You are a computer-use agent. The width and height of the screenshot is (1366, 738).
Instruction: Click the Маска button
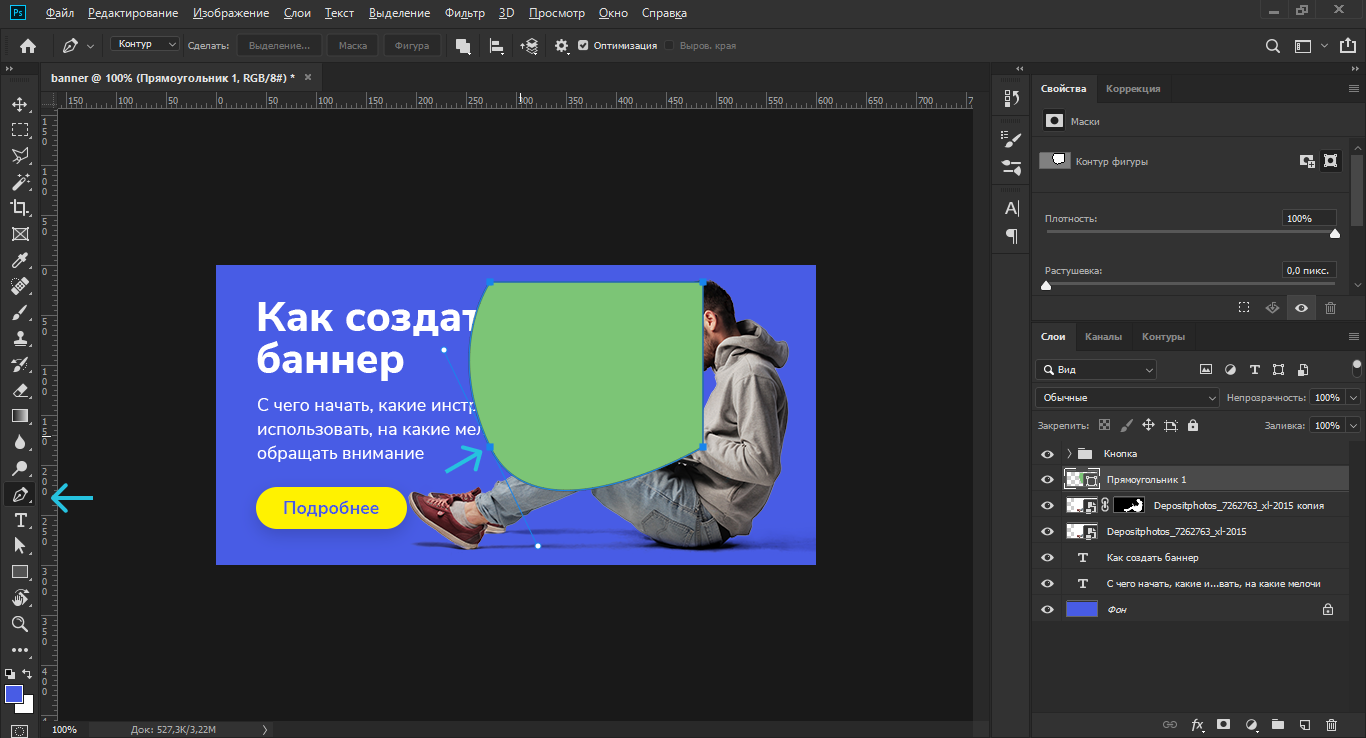[x=352, y=46]
